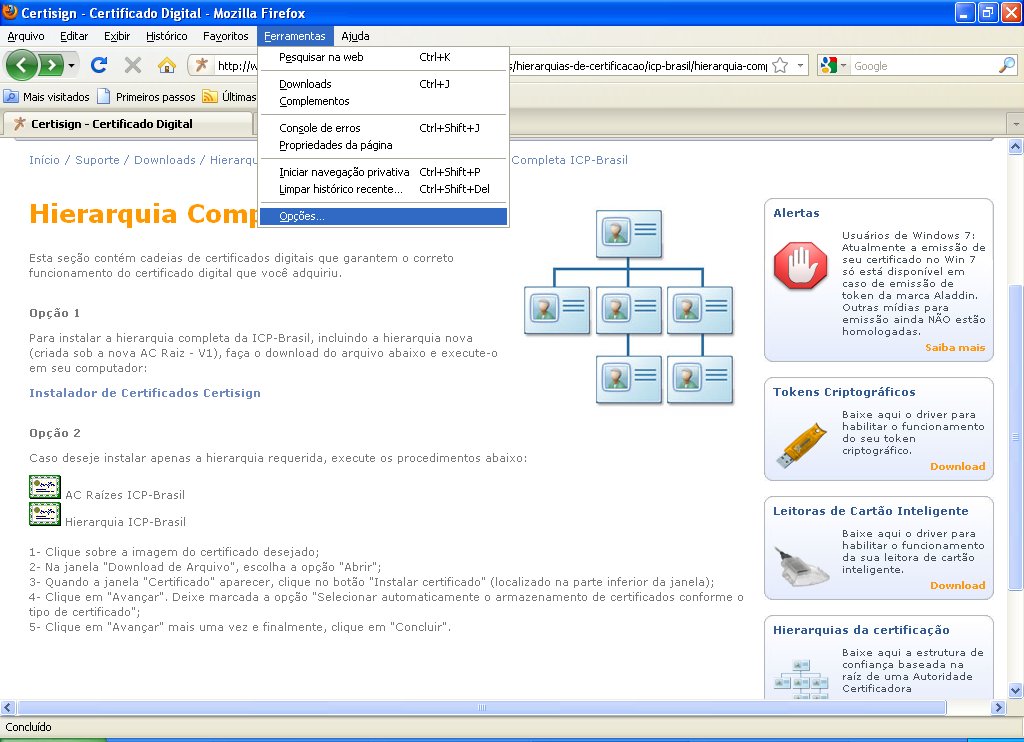The width and height of the screenshot is (1024, 742).
Task: Select Limpar histórico recente...
Action: coord(383,189)
